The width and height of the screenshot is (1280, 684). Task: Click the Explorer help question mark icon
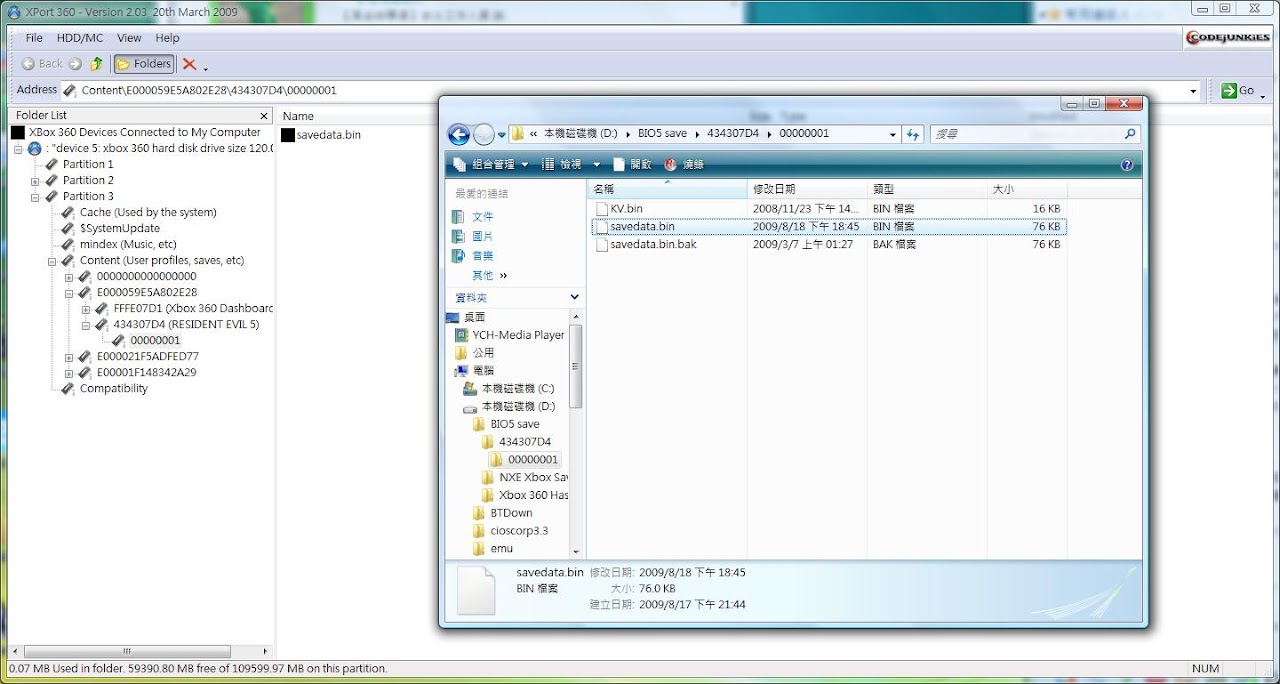[x=1127, y=165]
